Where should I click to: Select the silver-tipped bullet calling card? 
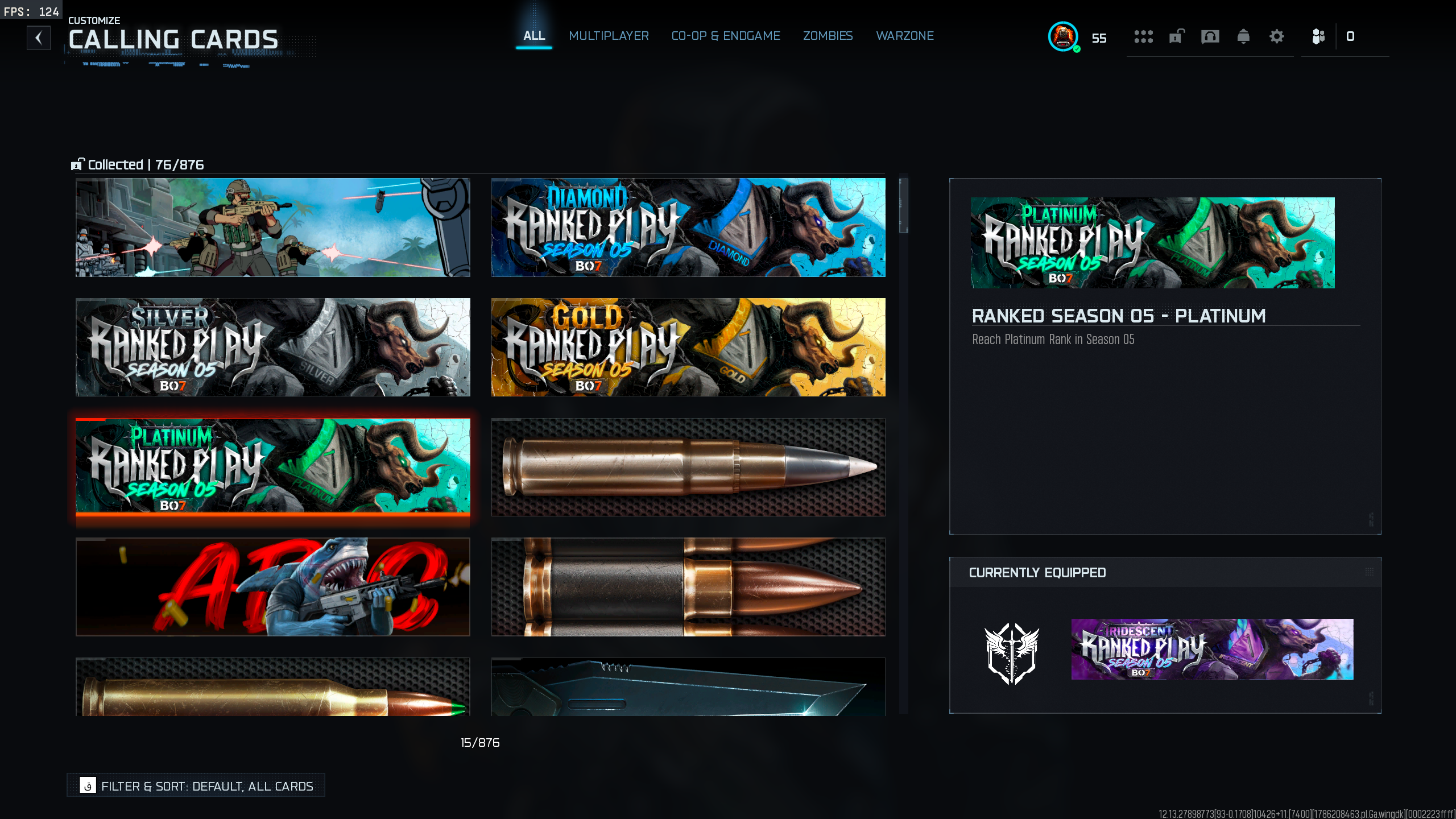(x=688, y=468)
